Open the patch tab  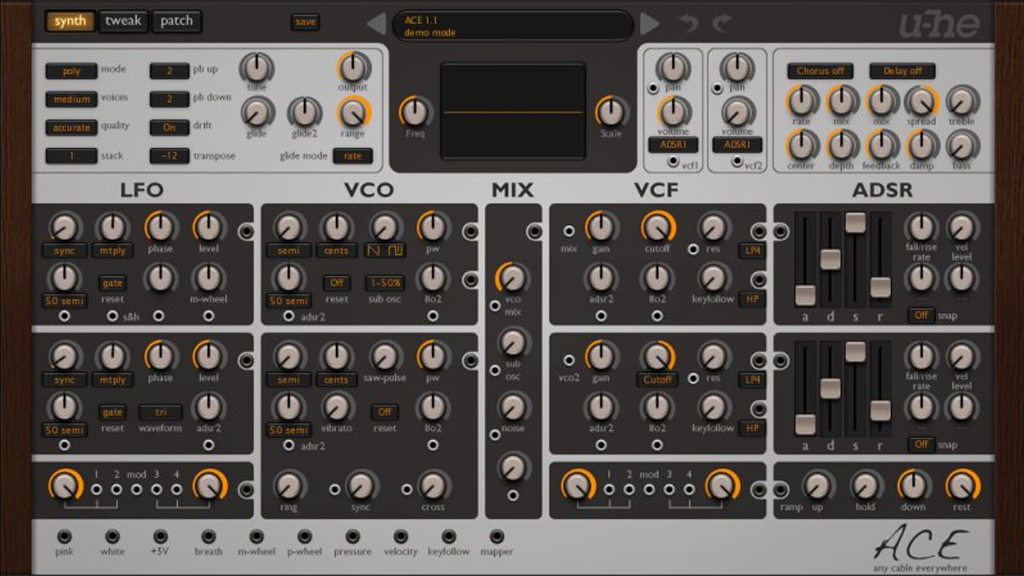[176, 21]
